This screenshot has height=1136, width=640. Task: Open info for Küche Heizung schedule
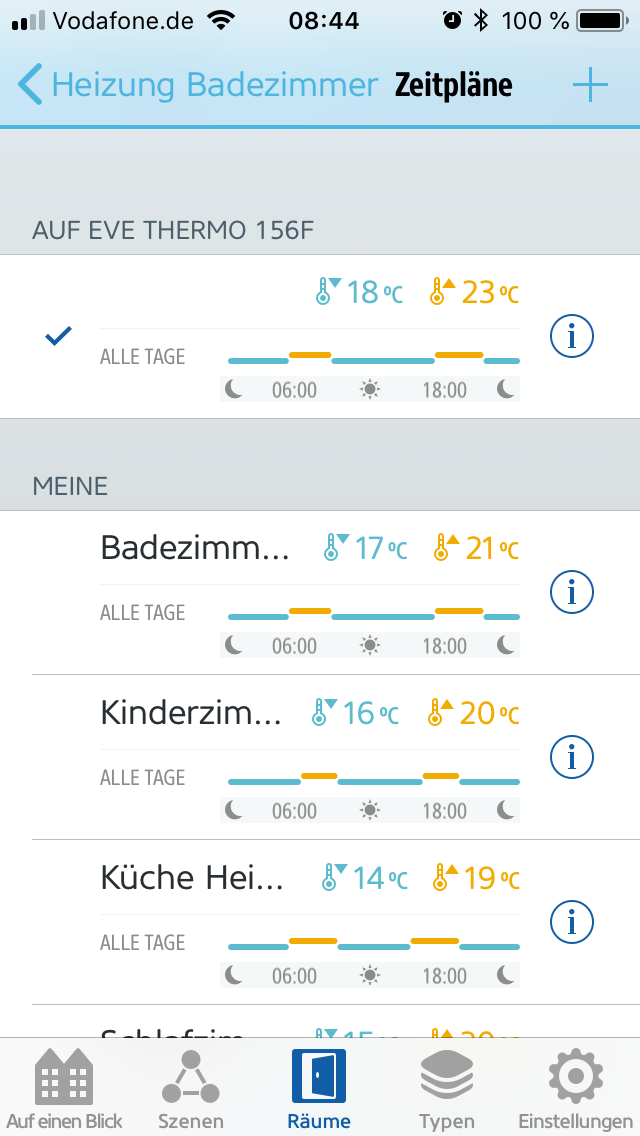tap(572, 923)
